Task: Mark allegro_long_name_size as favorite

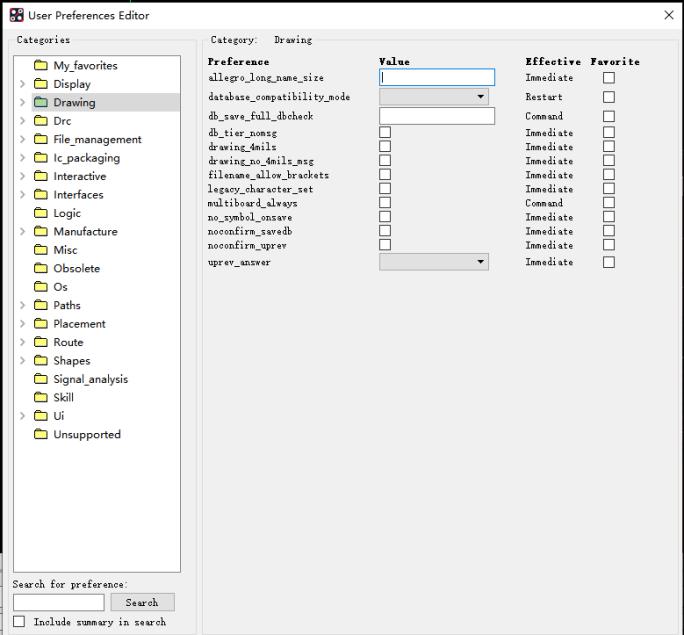Action: point(609,78)
